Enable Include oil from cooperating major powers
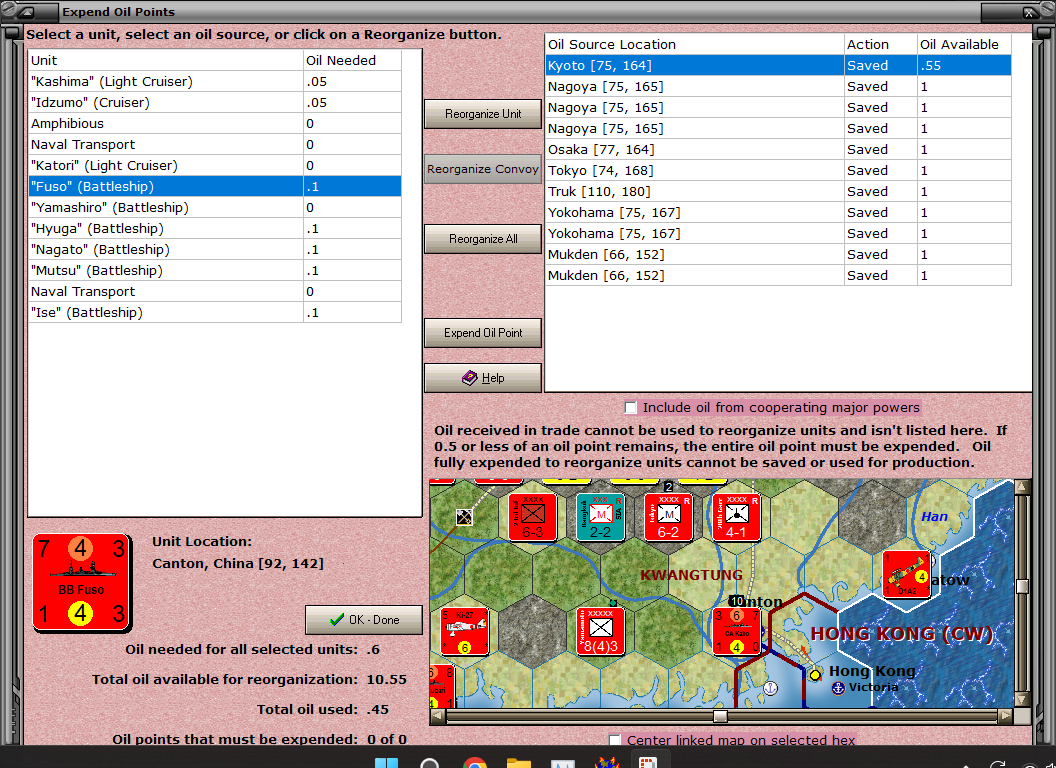This screenshot has width=1056, height=768. click(630, 408)
